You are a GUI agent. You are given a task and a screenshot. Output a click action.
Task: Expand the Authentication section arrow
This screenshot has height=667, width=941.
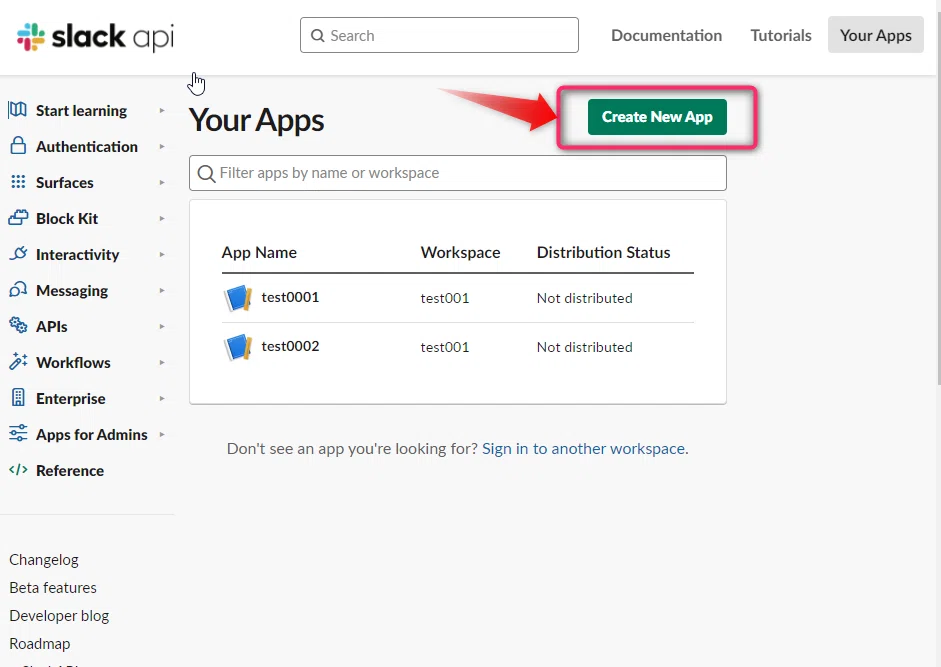(x=161, y=146)
